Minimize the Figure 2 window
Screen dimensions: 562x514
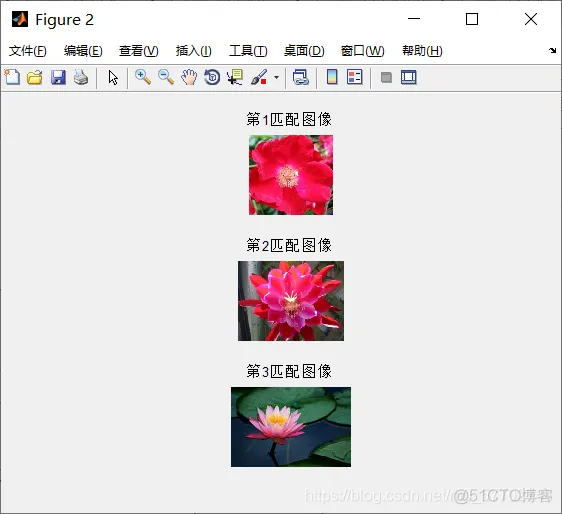click(x=414, y=19)
